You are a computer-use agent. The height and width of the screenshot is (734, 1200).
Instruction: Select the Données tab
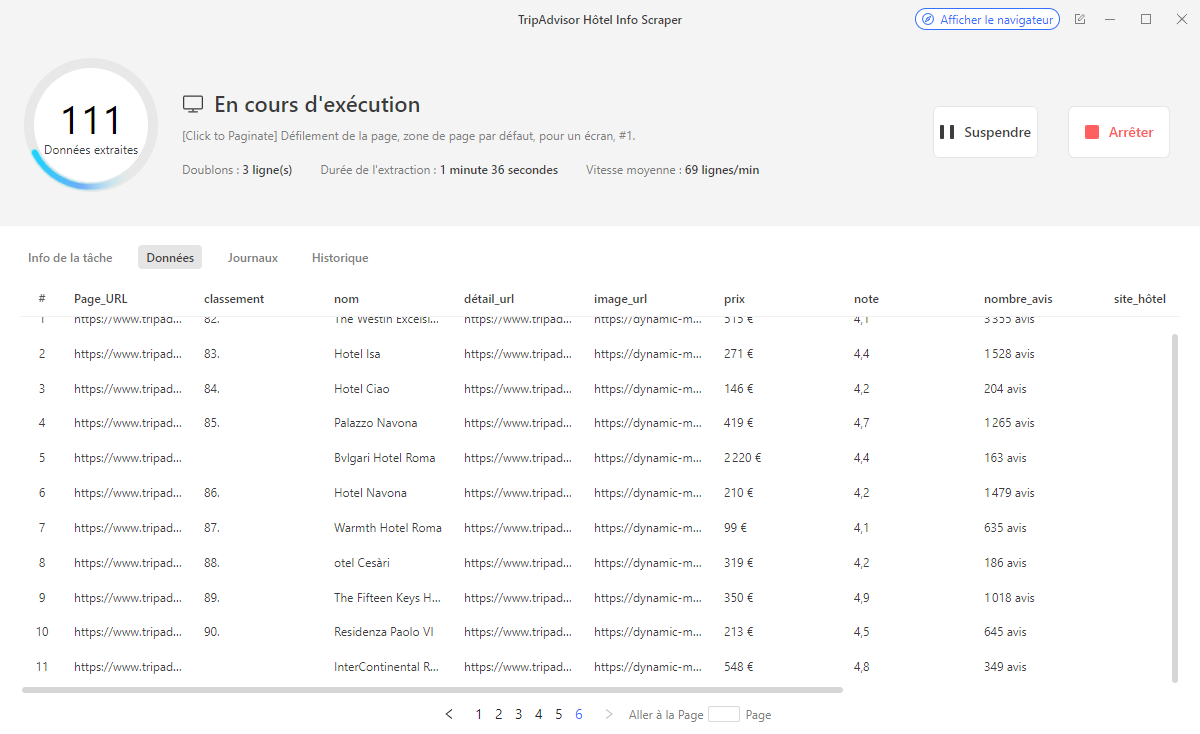tap(170, 258)
